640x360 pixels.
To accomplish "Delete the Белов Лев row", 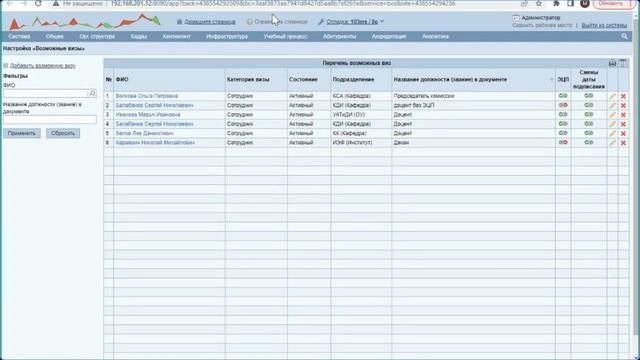I will [623, 133].
